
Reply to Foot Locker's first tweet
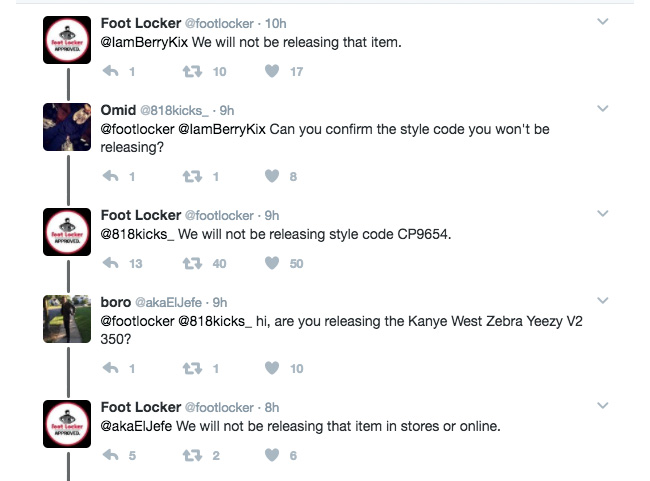pyautogui.click(x=112, y=71)
